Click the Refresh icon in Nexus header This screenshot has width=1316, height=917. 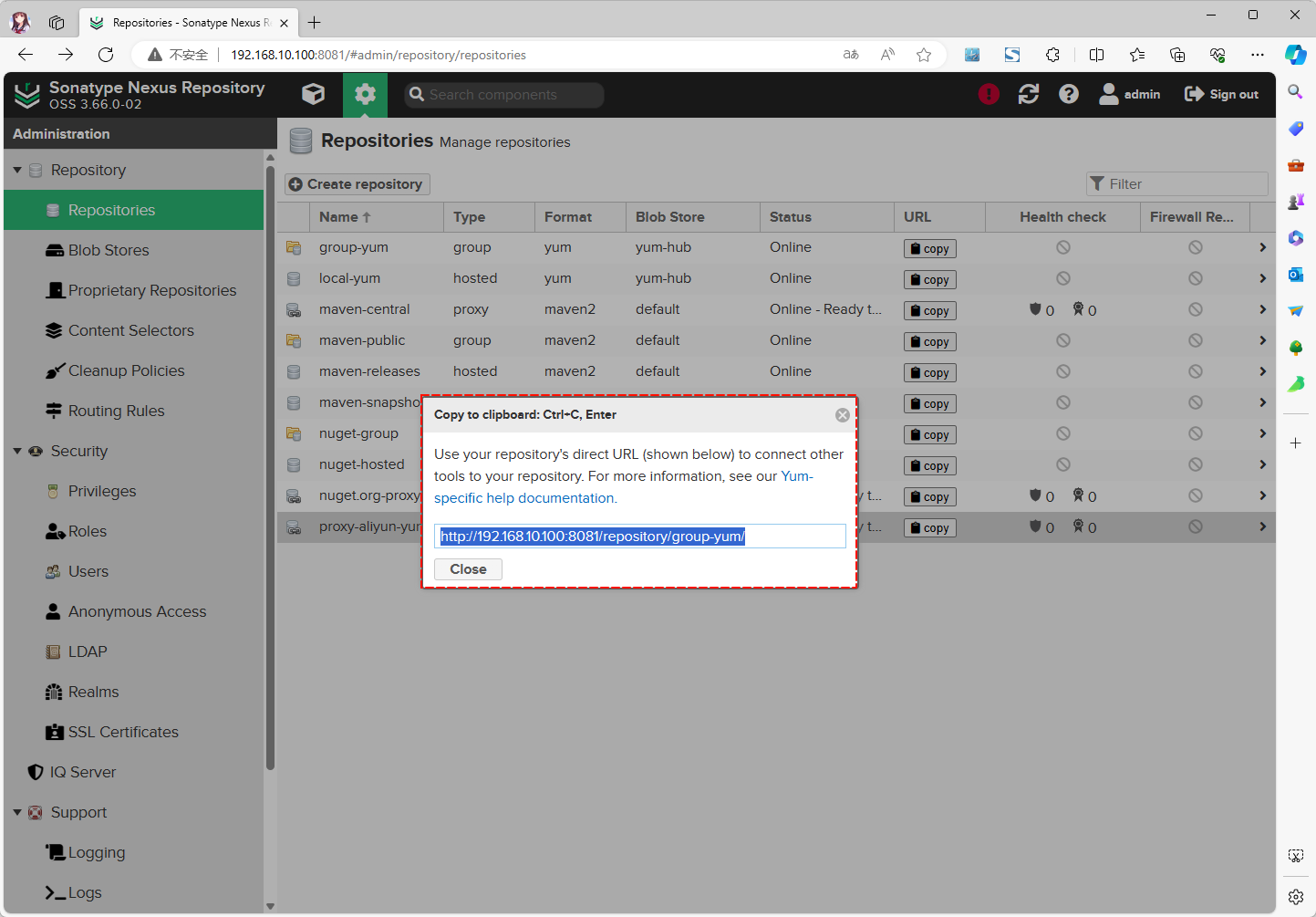(1029, 94)
